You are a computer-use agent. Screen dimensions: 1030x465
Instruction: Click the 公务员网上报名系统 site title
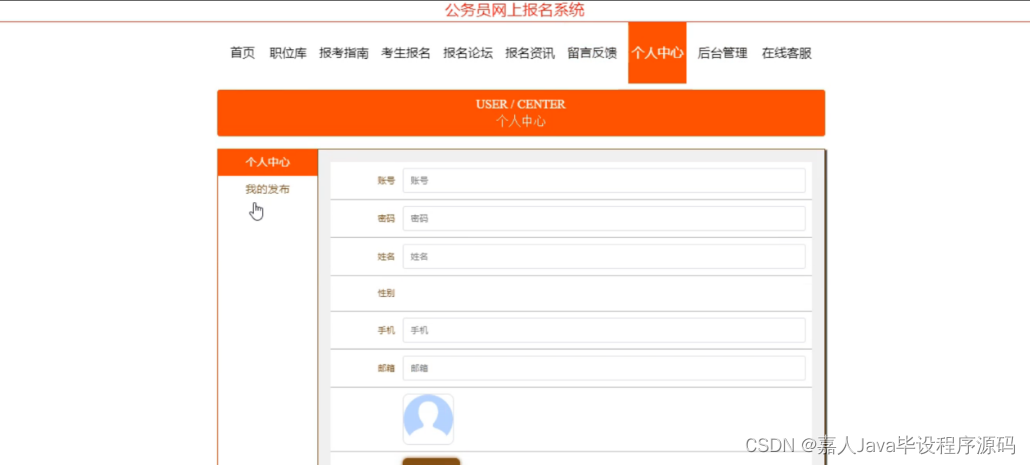pyautogui.click(x=514, y=11)
